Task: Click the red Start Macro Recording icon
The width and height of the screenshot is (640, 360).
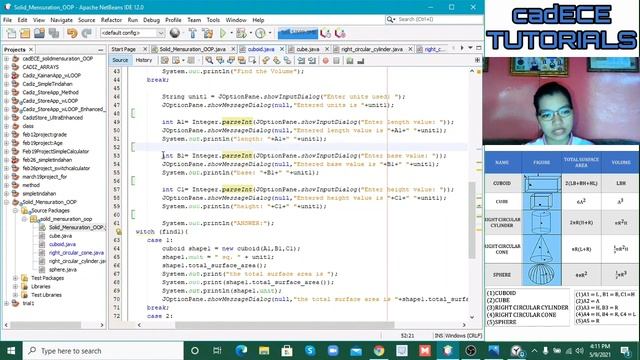Action: click(325, 60)
